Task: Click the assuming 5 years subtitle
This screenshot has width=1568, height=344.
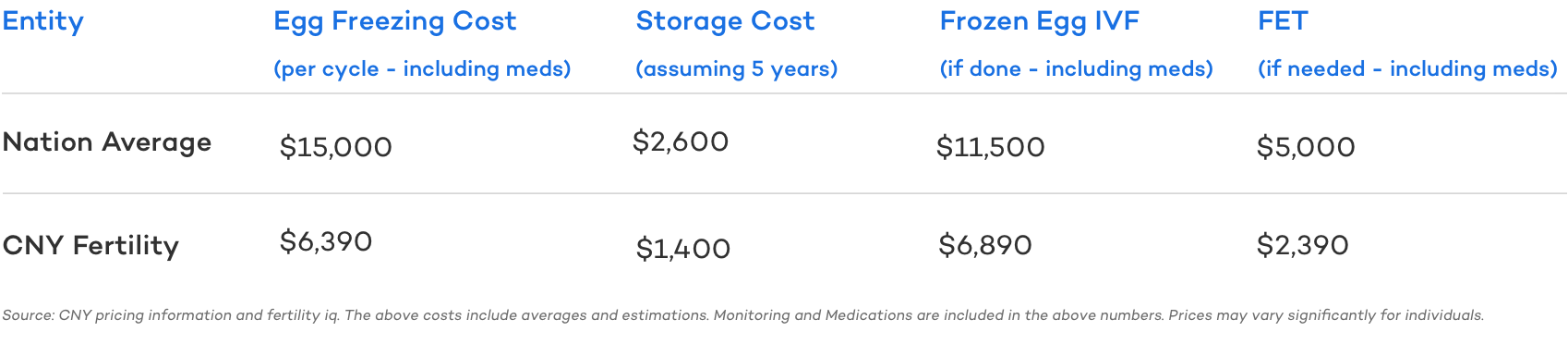Action: coord(736,69)
